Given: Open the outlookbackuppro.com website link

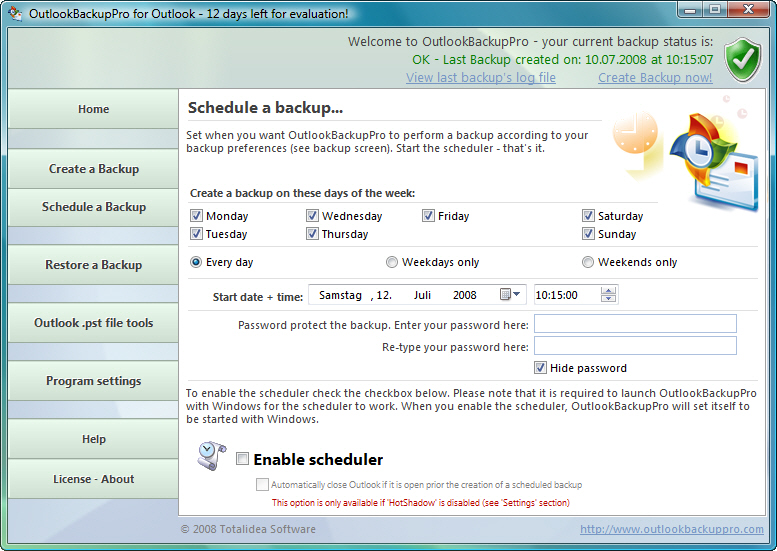Looking at the screenshot, I should (671, 529).
